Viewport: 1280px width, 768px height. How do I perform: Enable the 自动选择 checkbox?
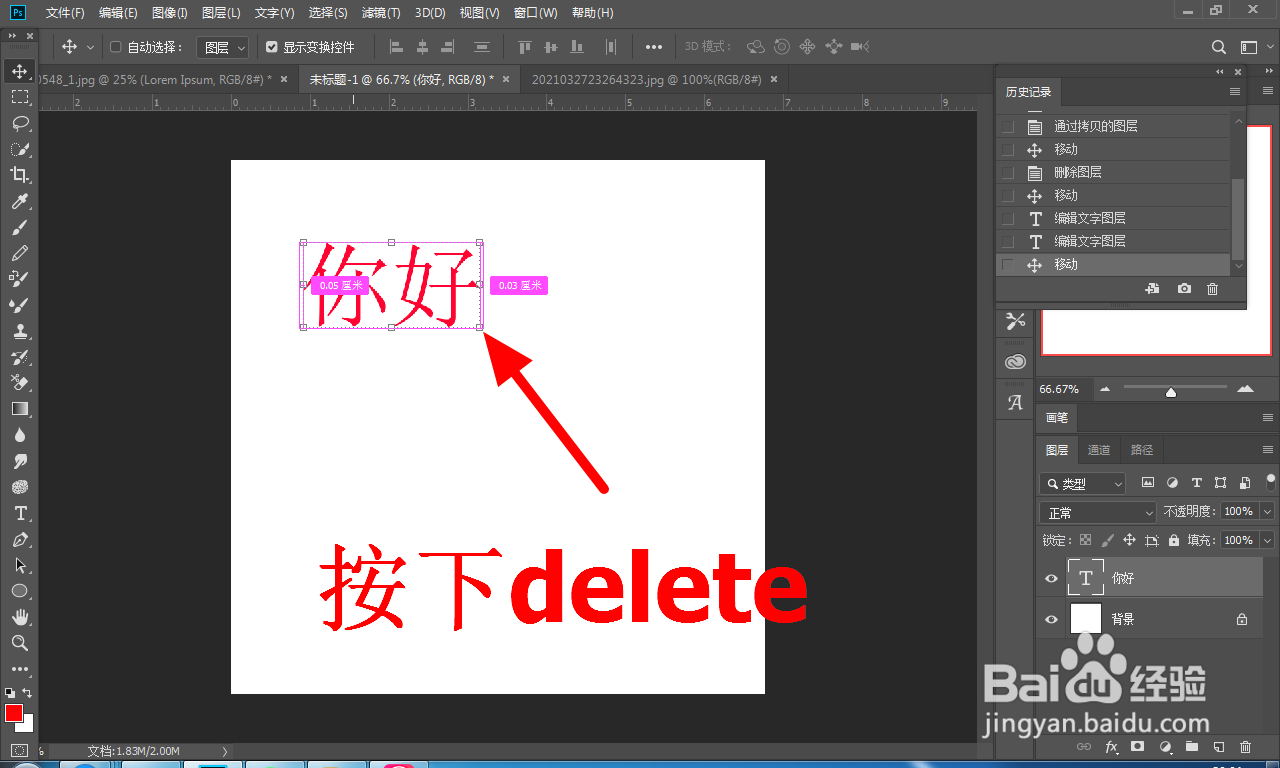pyautogui.click(x=115, y=47)
